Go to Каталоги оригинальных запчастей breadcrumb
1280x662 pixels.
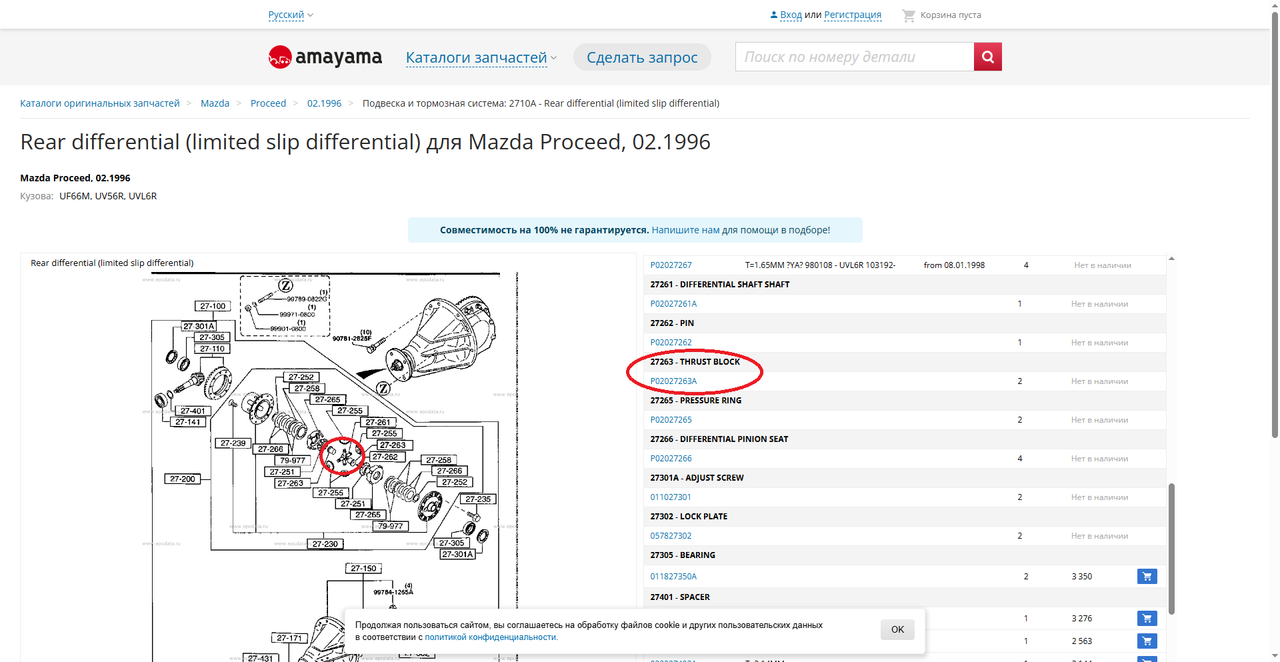pos(100,103)
